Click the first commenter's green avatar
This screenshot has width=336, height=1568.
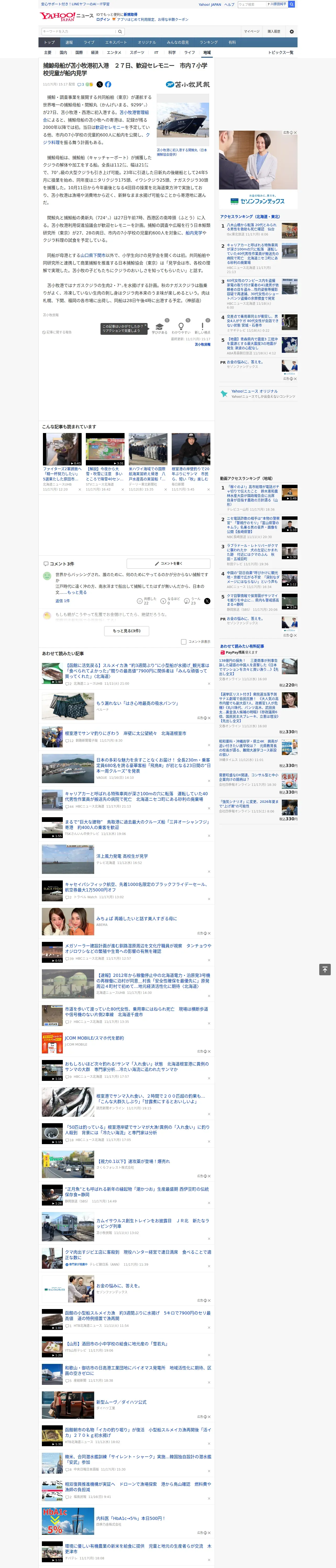(x=47, y=576)
